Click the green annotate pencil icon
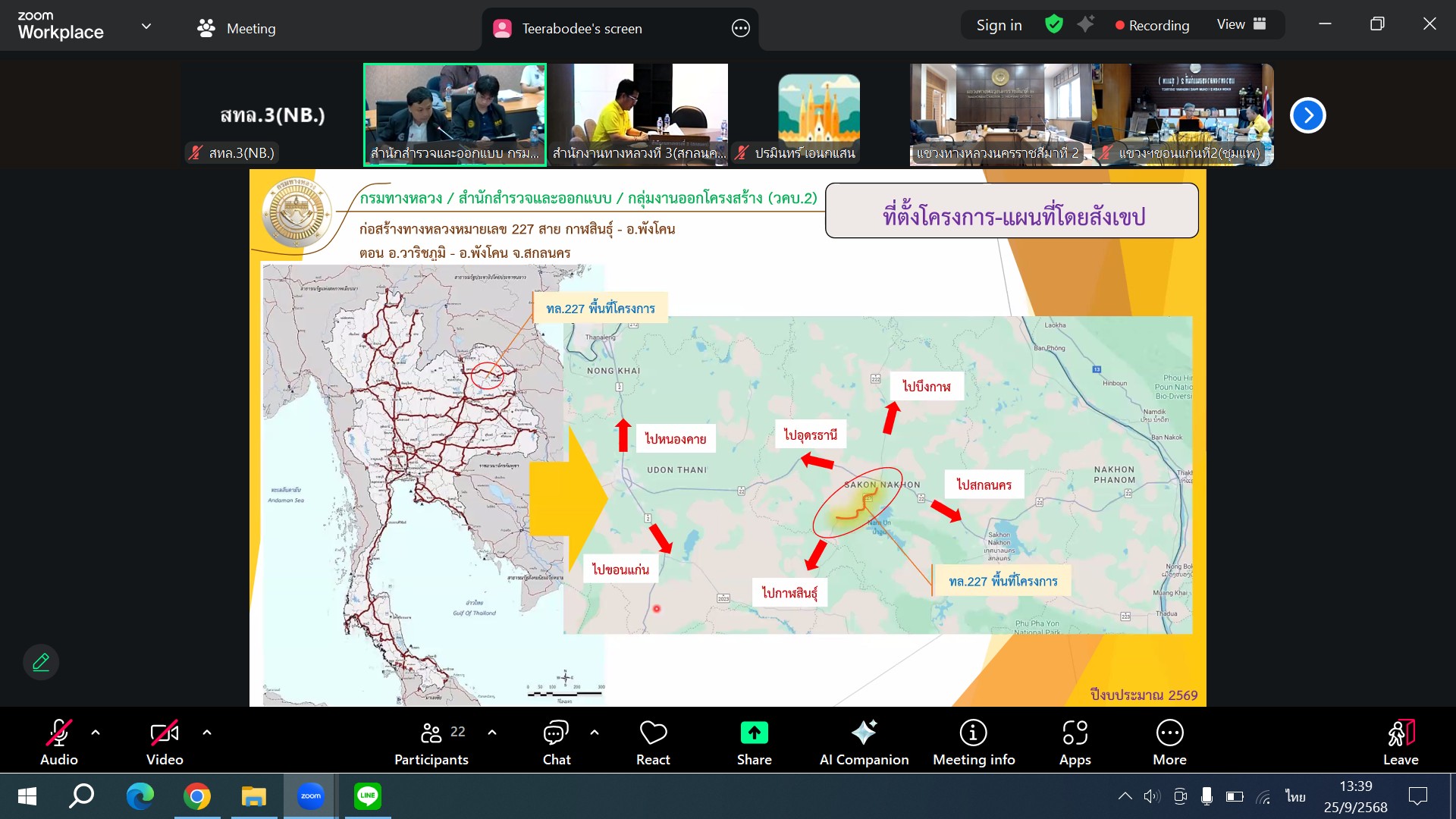Image resolution: width=1456 pixels, height=819 pixels. (x=41, y=662)
